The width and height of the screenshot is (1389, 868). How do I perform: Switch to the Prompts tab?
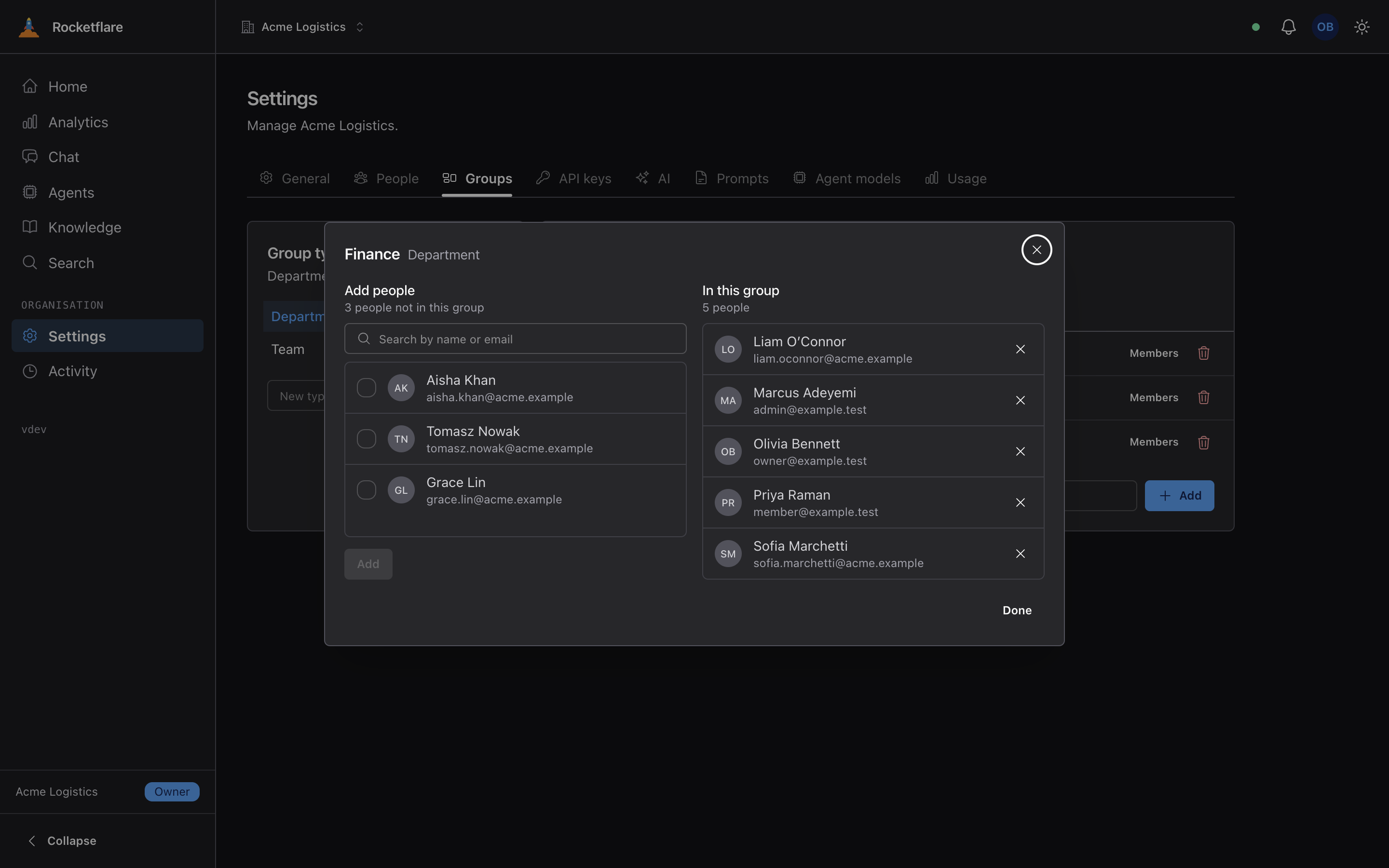[731, 178]
